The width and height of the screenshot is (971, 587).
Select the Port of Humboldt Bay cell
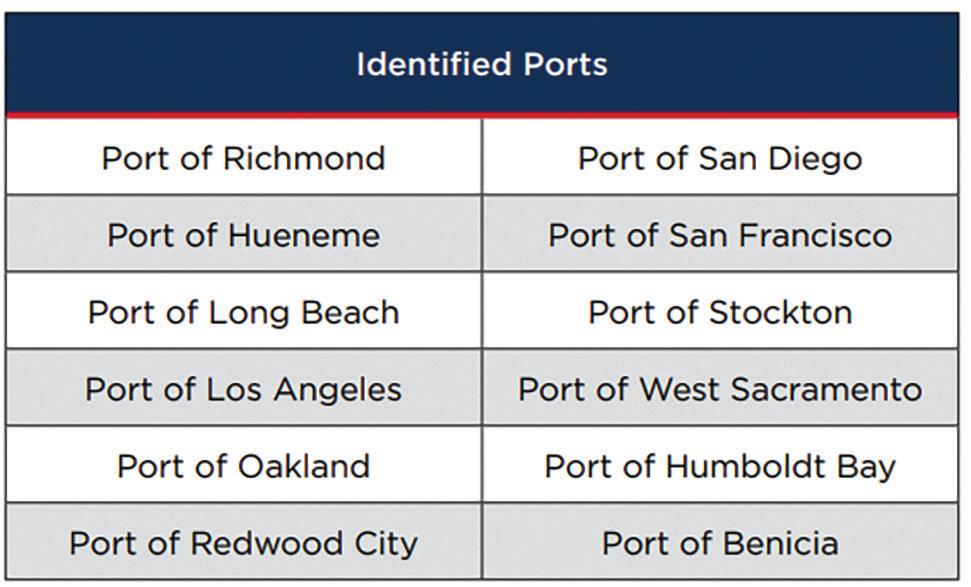(720, 464)
